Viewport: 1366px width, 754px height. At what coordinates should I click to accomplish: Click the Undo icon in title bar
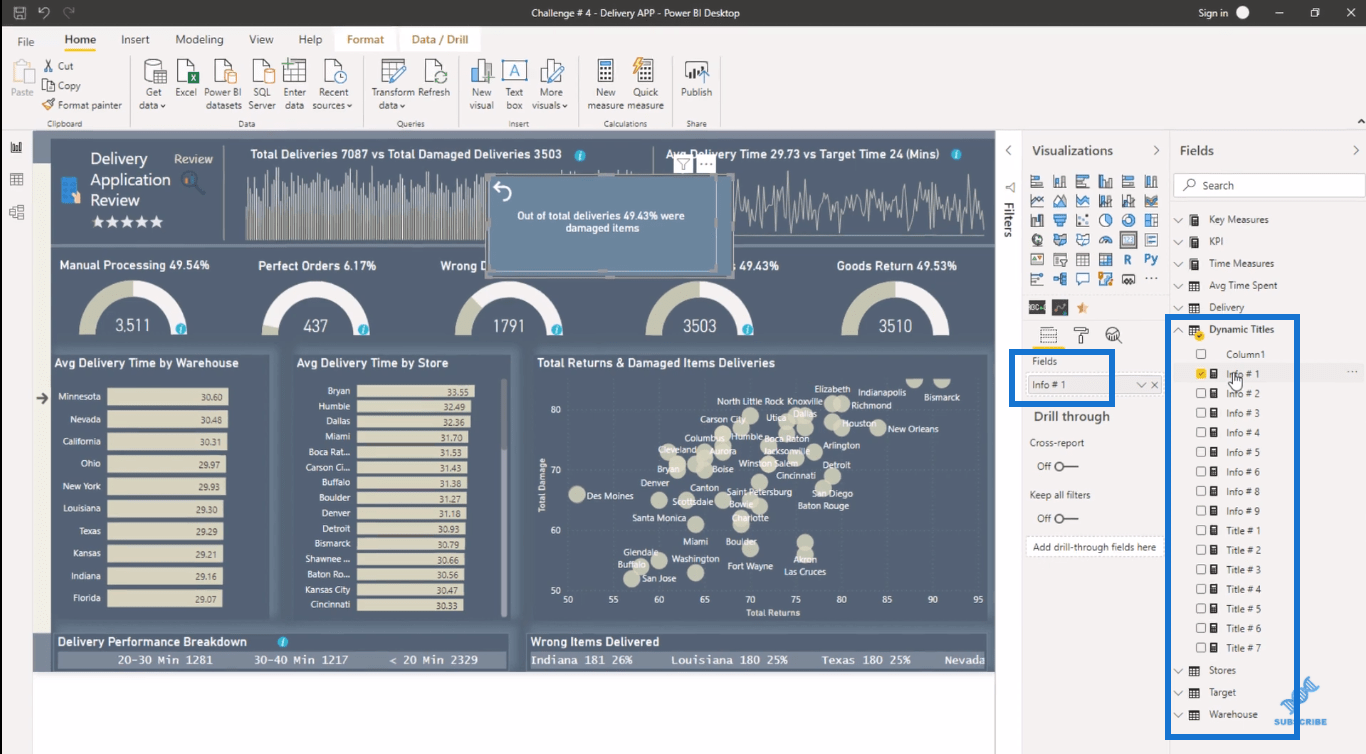click(x=44, y=13)
